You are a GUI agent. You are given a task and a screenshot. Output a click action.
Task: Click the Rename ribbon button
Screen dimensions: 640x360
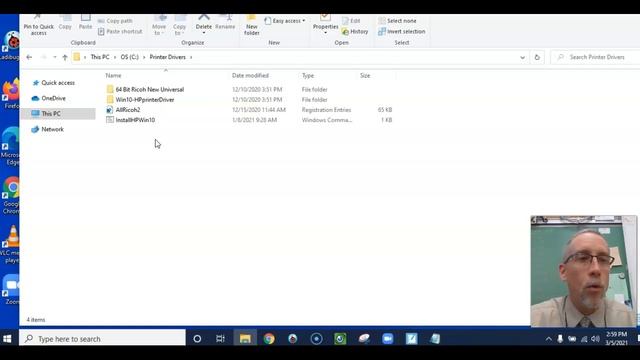(225, 23)
